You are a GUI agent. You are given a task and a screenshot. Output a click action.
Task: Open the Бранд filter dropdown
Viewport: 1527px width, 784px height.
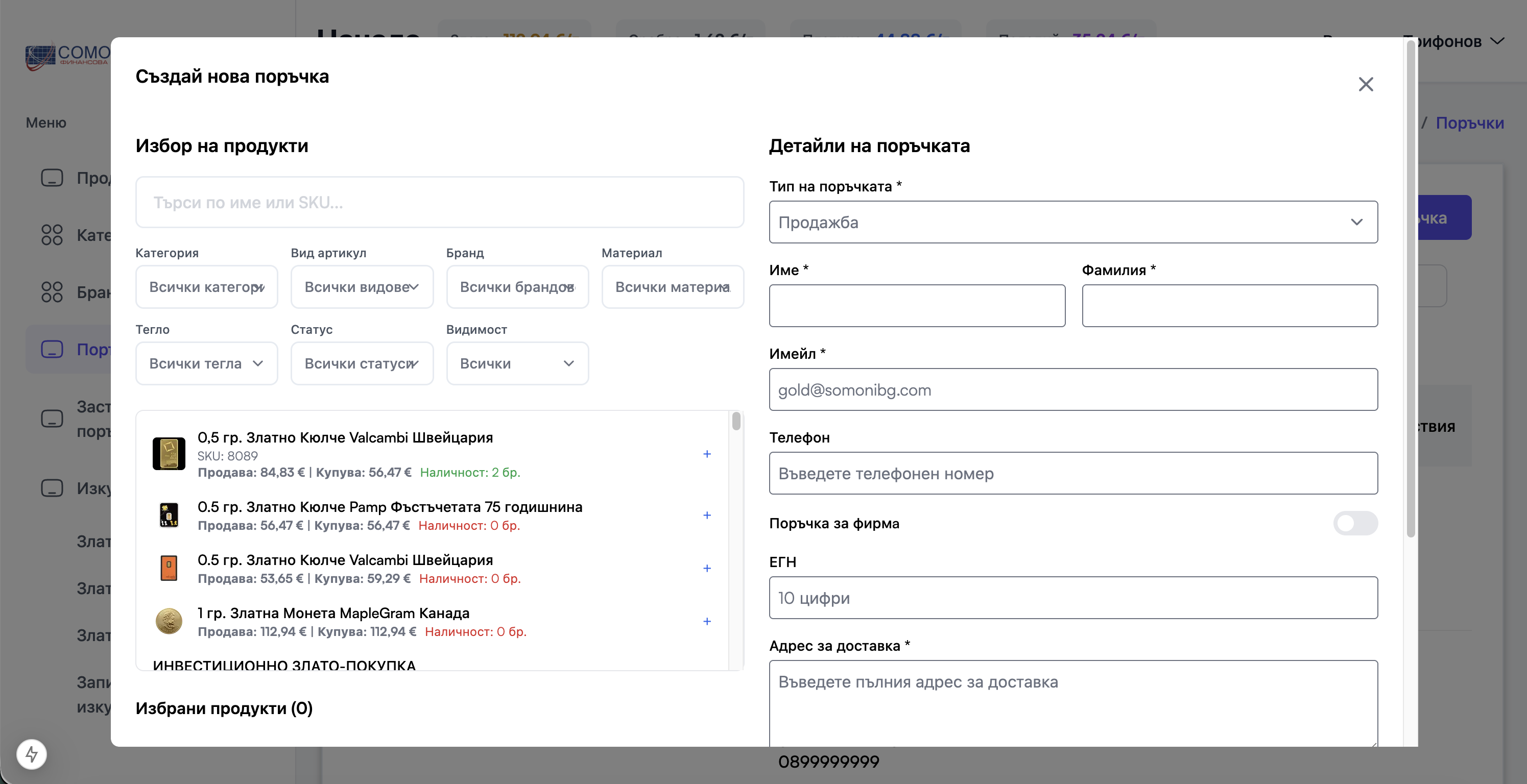[517, 287]
